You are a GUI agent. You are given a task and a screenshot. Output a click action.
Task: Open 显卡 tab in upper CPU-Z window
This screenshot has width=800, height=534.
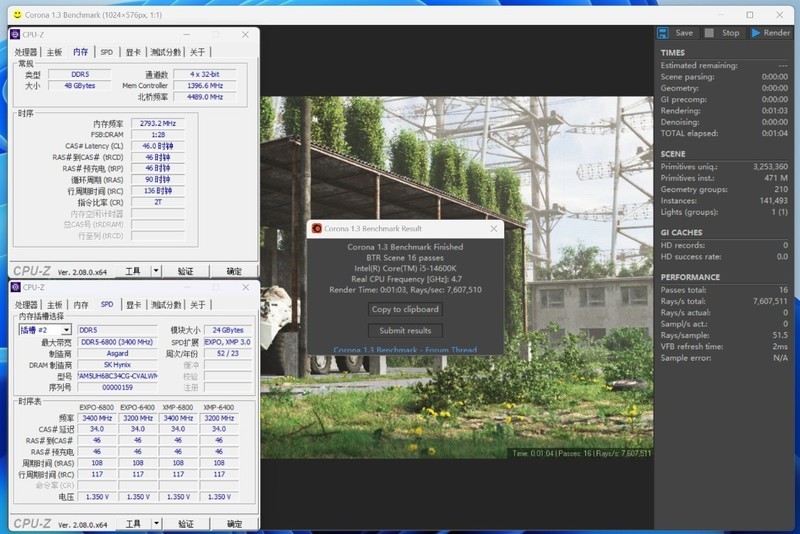[133, 52]
